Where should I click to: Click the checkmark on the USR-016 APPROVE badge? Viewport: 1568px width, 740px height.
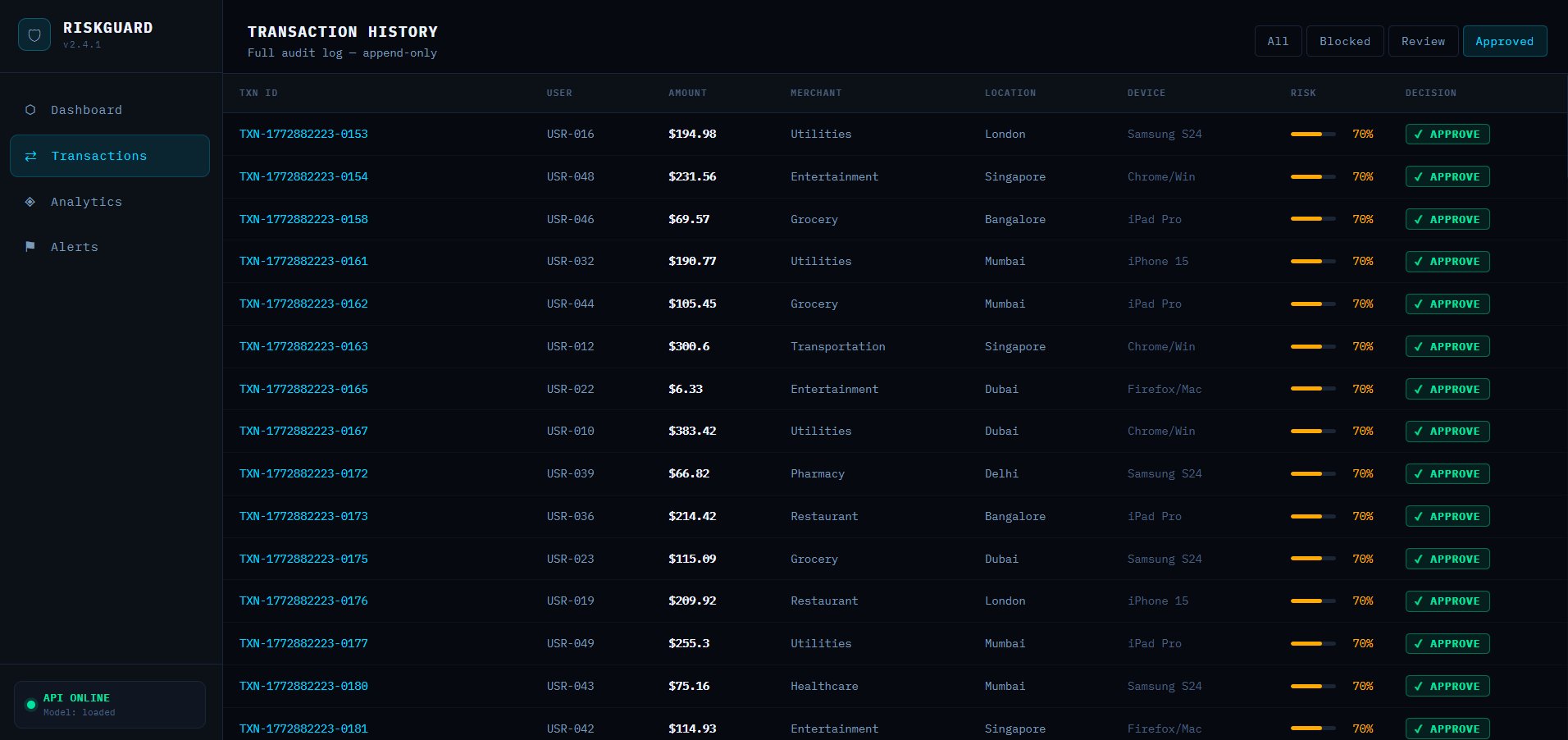coord(1419,135)
